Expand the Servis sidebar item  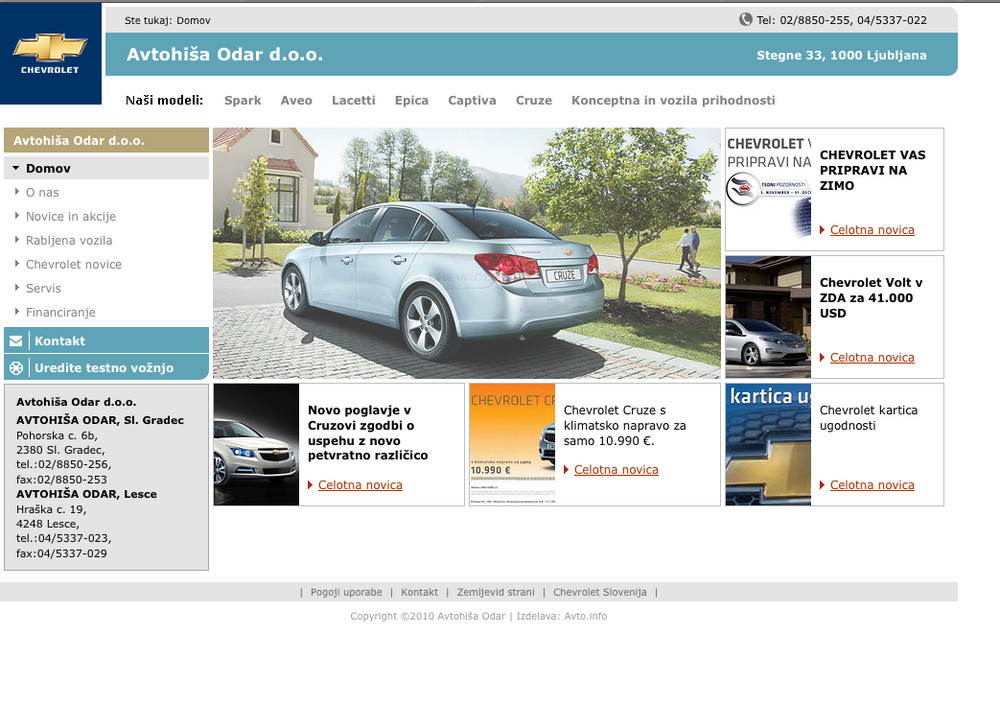coord(17,288)
